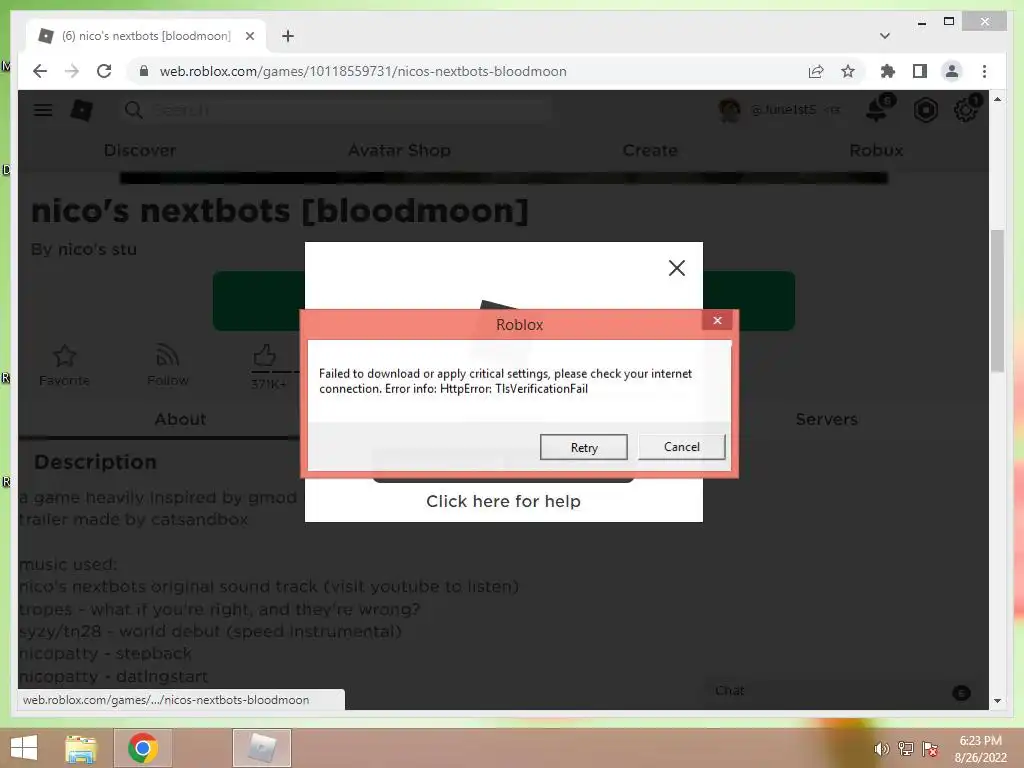Screen dimensions: 1024x768
Task: Toggle the Chrome side panel icon
Action: click(920, 71)
